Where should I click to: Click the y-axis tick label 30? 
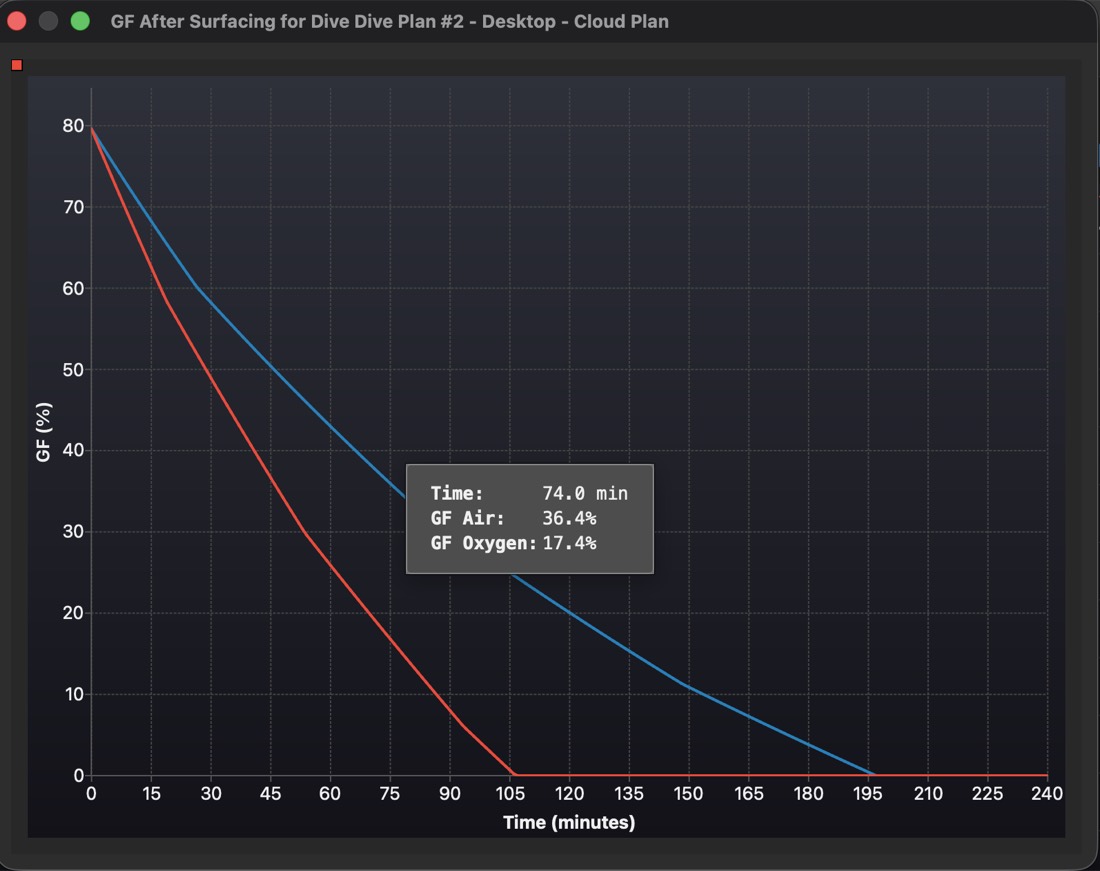(x=73, y=532)
